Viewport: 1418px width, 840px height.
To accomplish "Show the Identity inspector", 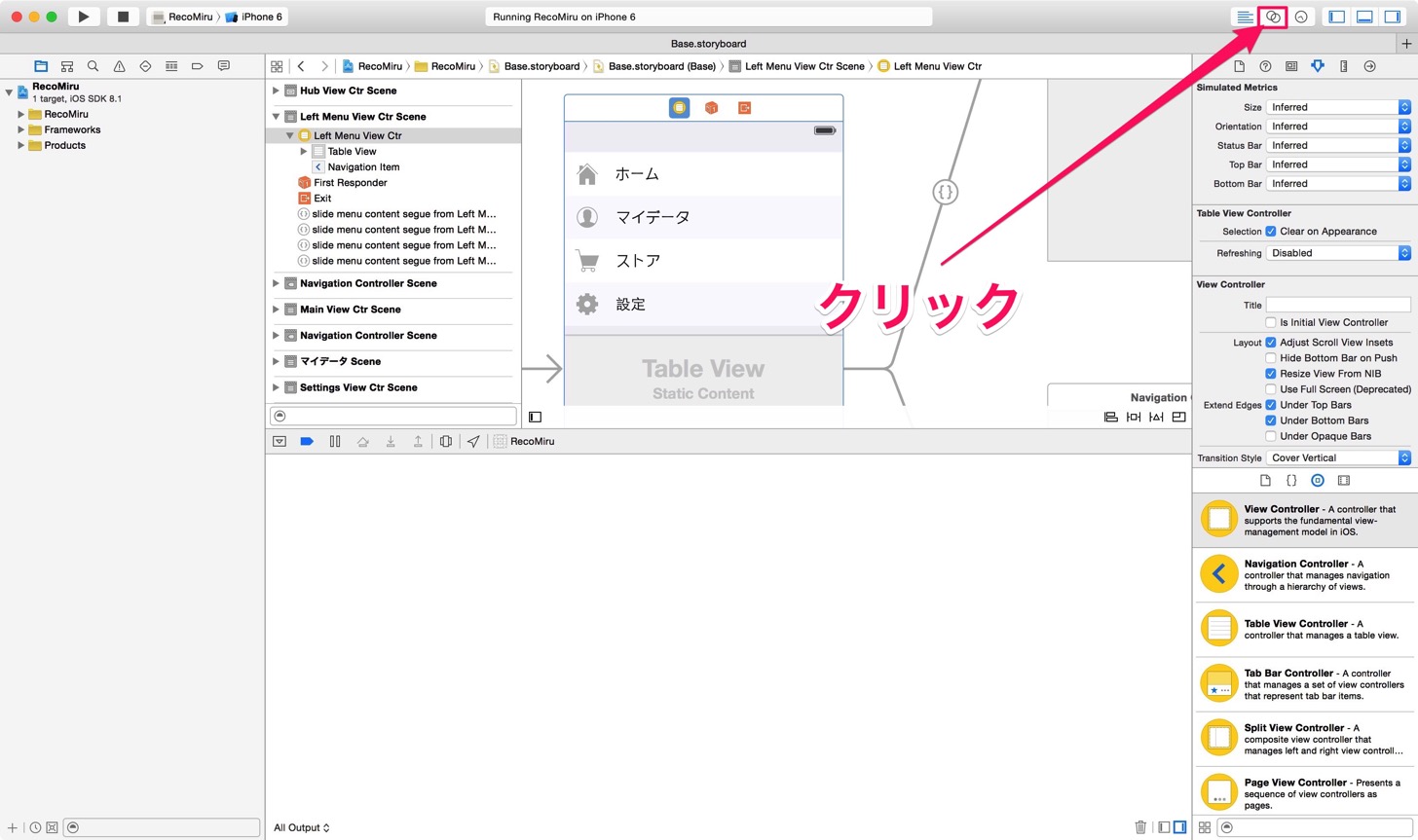I will [x=1291, y=66].
